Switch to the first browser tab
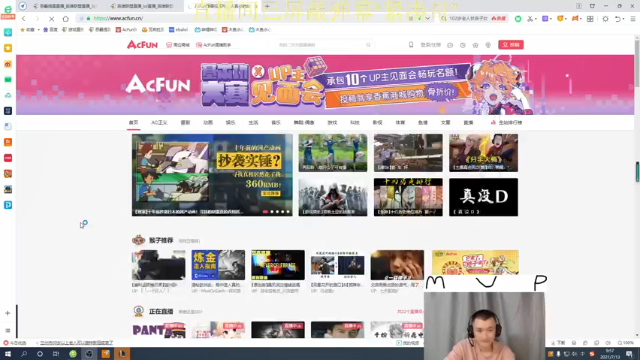Screen dimensions: 640x360 [x=65, y=6]
